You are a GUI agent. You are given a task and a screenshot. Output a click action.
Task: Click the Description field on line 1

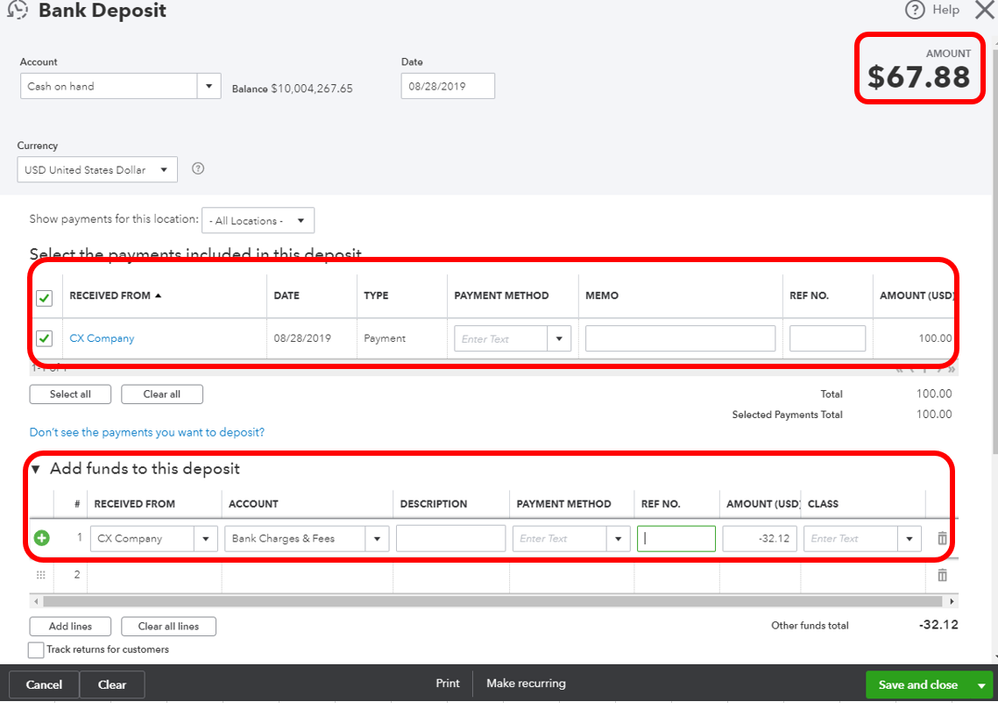[451, 538]
